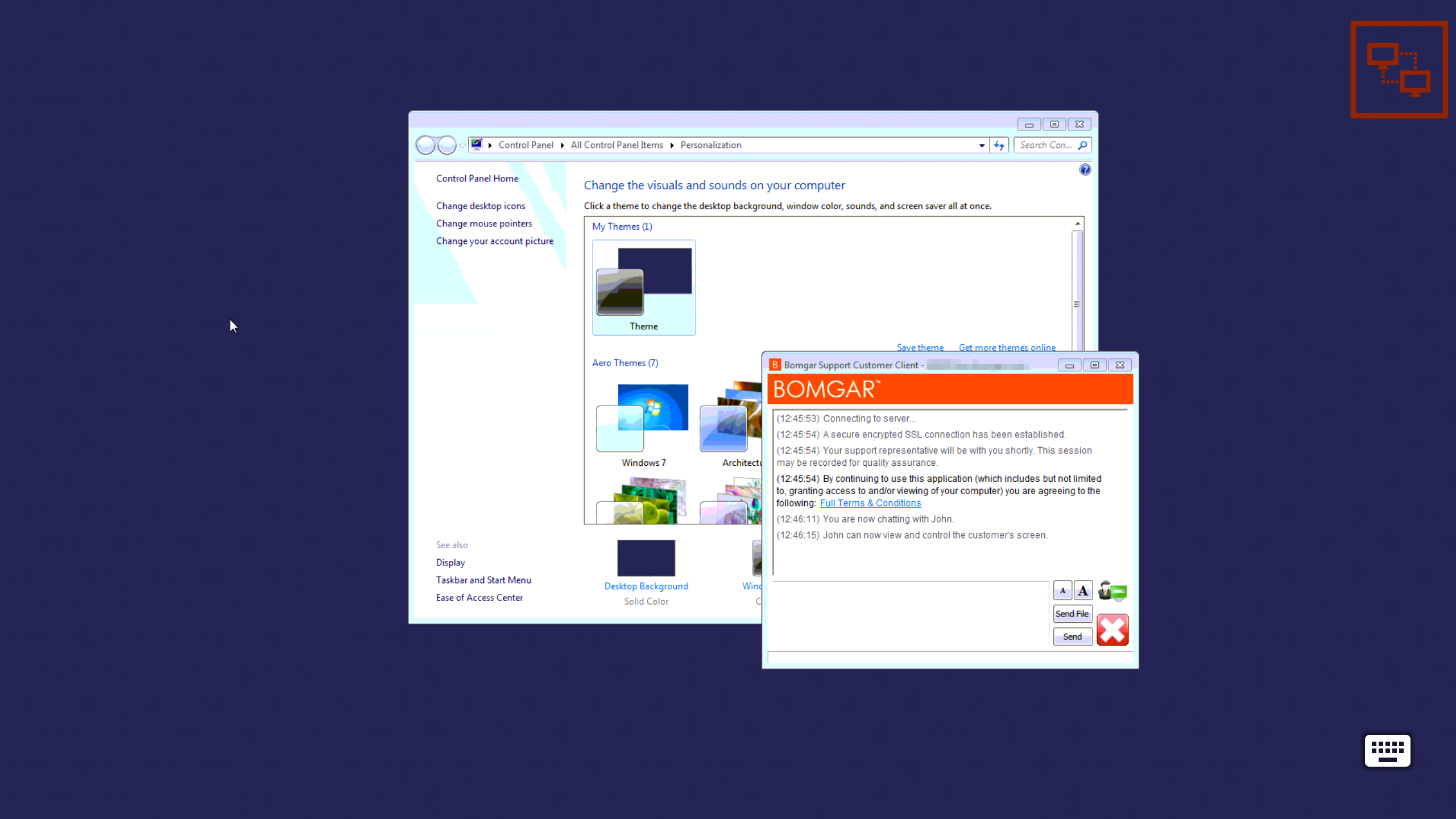Image resolution: width=1456 pixels, height=819 pixels.
Task: Click the 'Connecting to server...' log line
Action: pyautogui.click(x=846, y=419)
